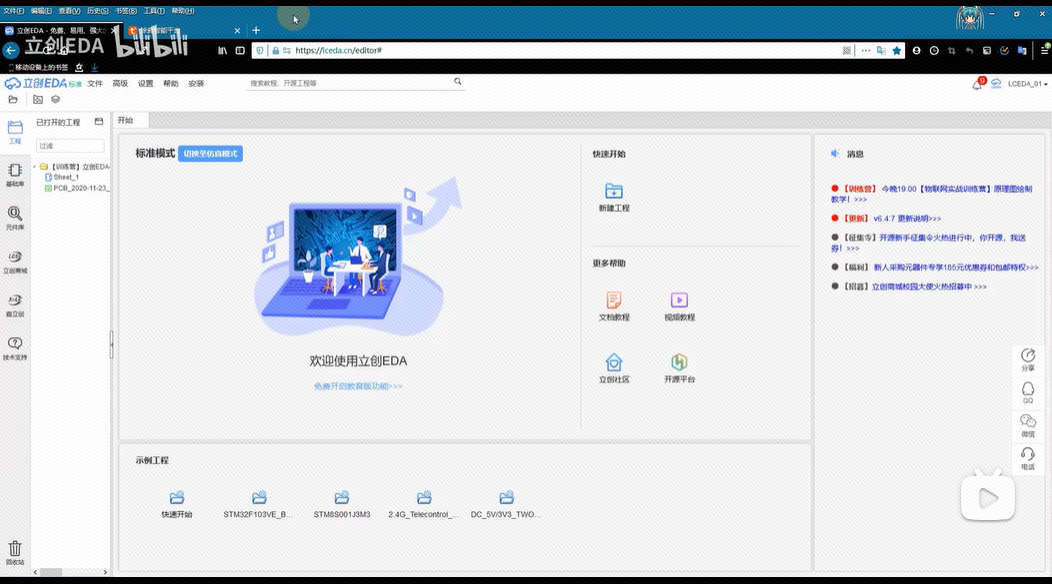Open the 帮助 menu in the EDA menu bar
The width and height of the screenshot is (1052, 584).
point(170,84)
